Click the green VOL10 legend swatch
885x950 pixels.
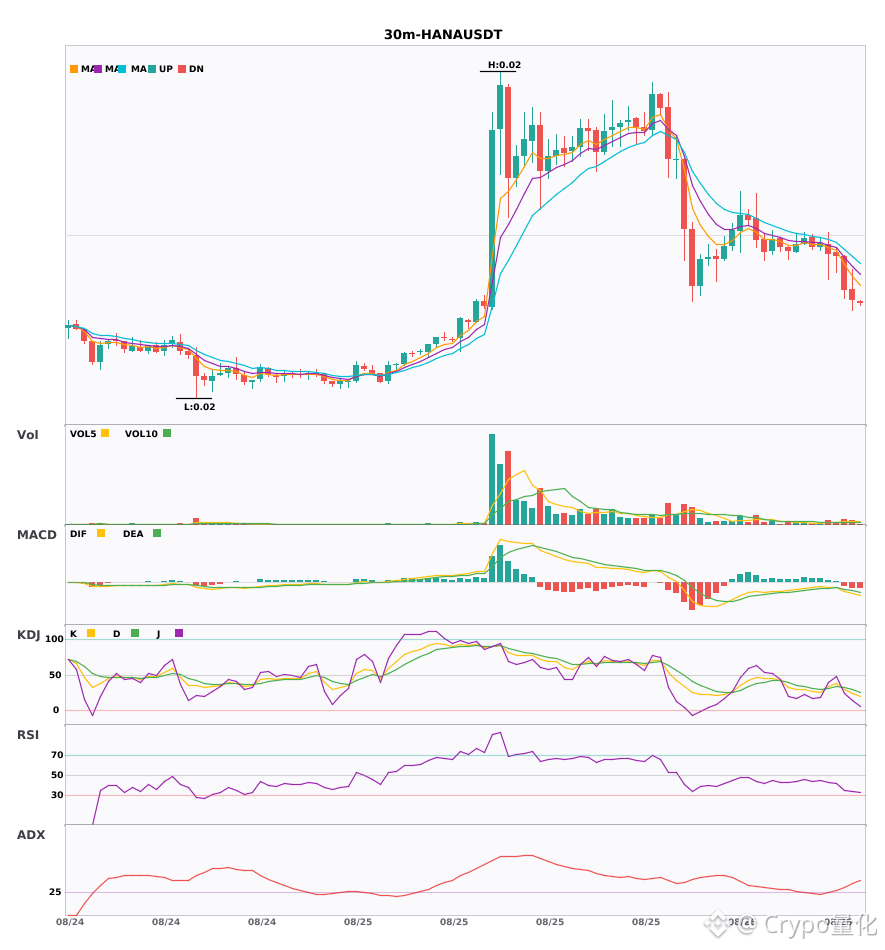[167, 433]
